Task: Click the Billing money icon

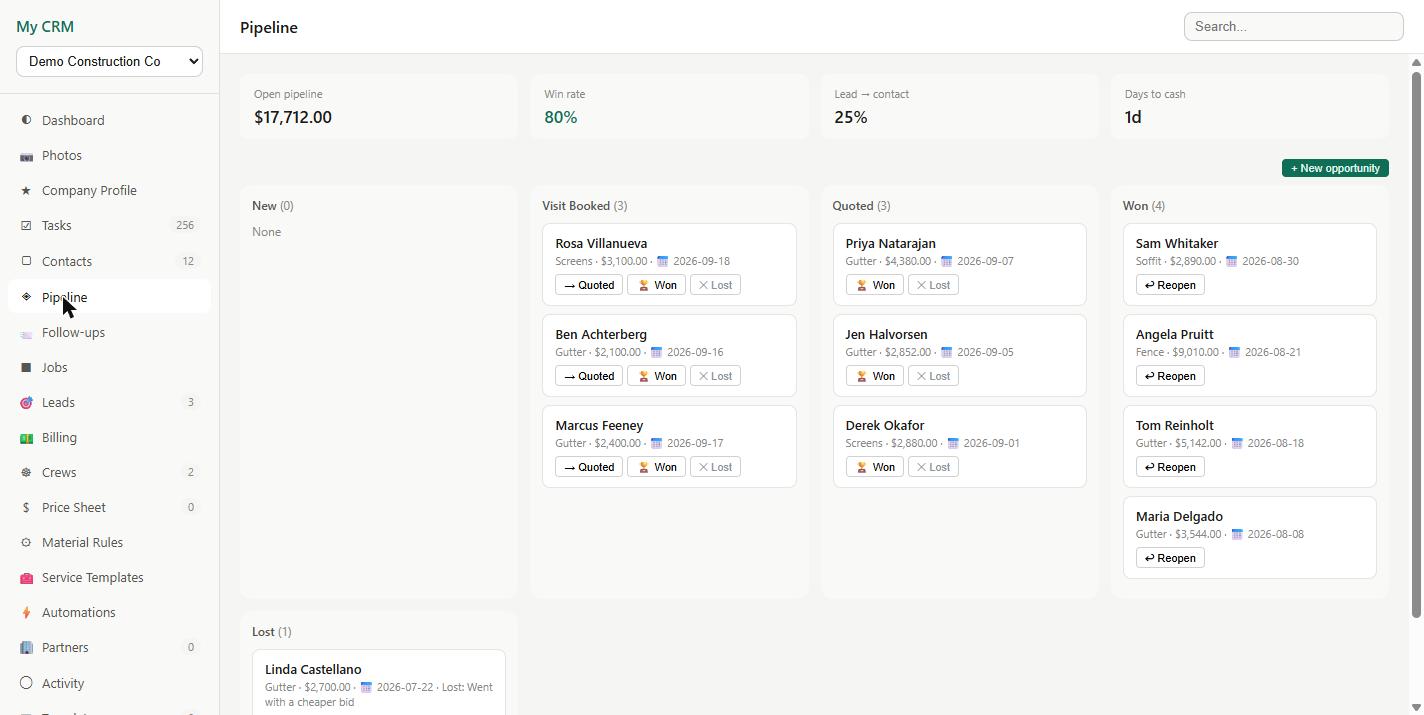Action: click(26, 438)
